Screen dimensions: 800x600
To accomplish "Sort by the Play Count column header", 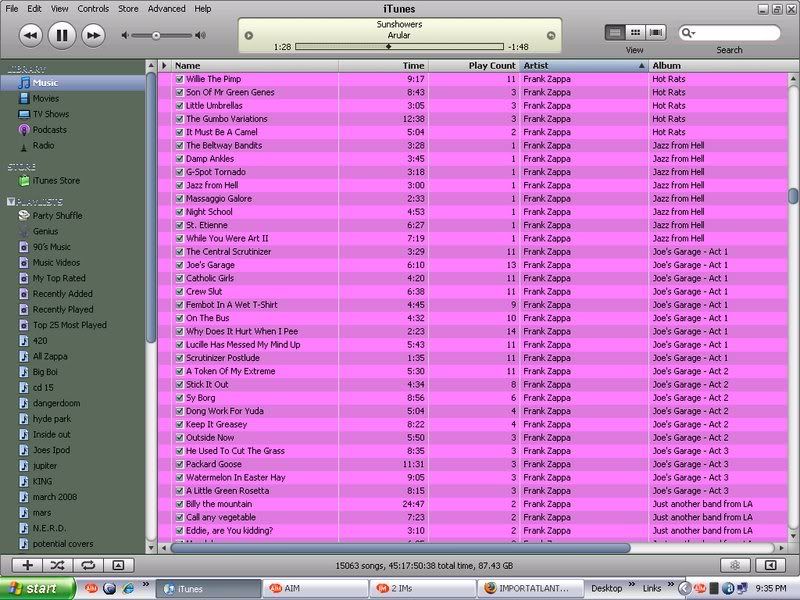I will tap(473, 65).
